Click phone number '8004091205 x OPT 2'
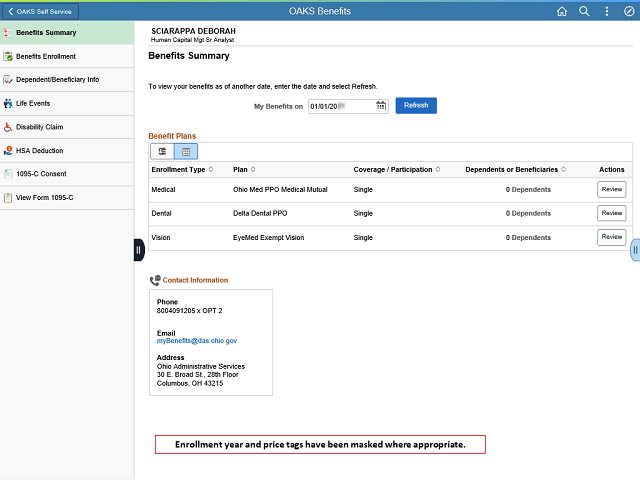The width and height of the screenshot is (640, 480). pos(189,311)
